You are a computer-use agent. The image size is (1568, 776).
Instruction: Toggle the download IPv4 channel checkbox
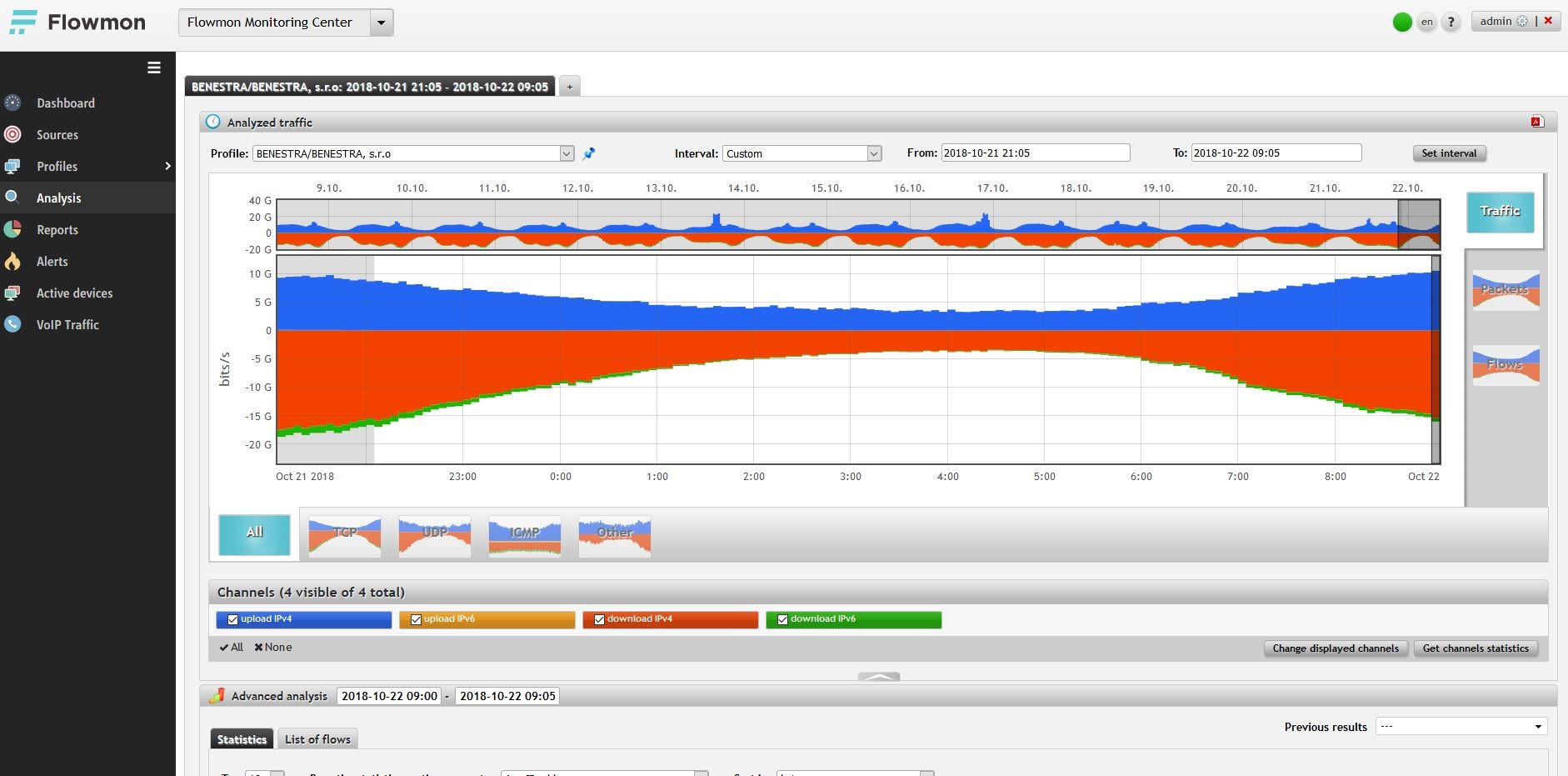point(599,619)
